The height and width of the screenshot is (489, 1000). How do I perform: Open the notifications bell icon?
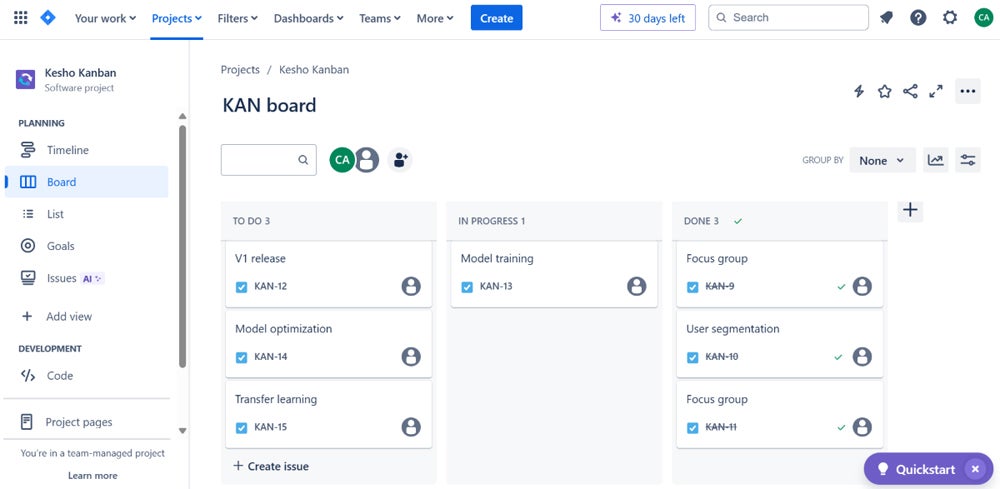[886, 18]
